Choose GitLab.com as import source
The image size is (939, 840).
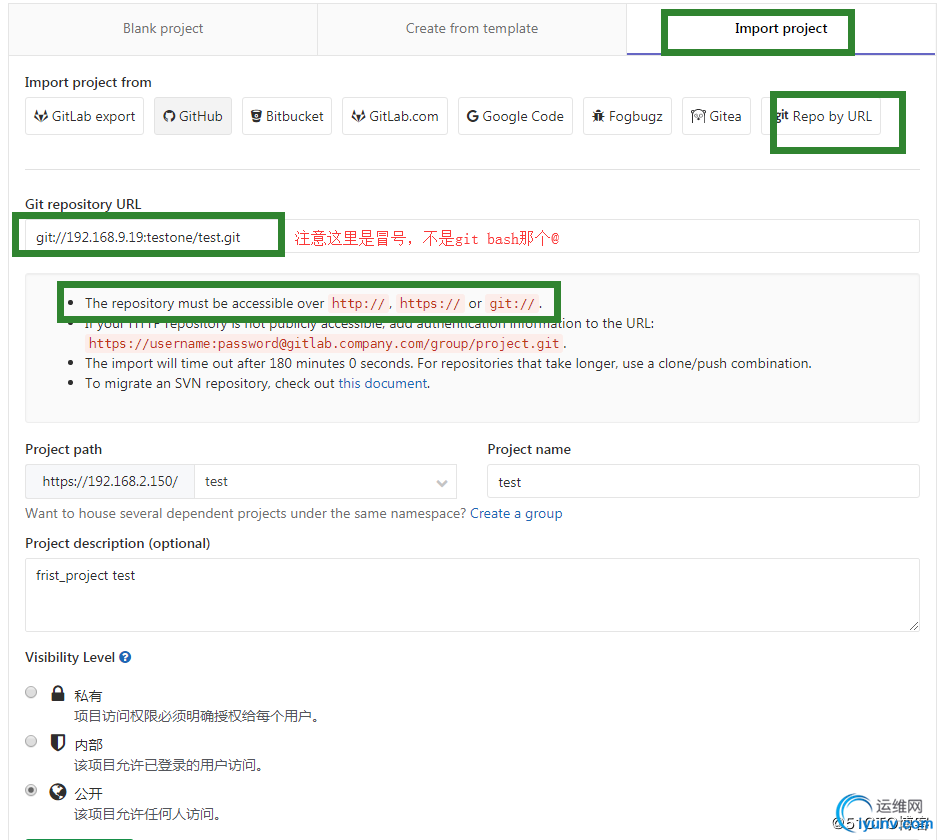click(x=395, y=116)
